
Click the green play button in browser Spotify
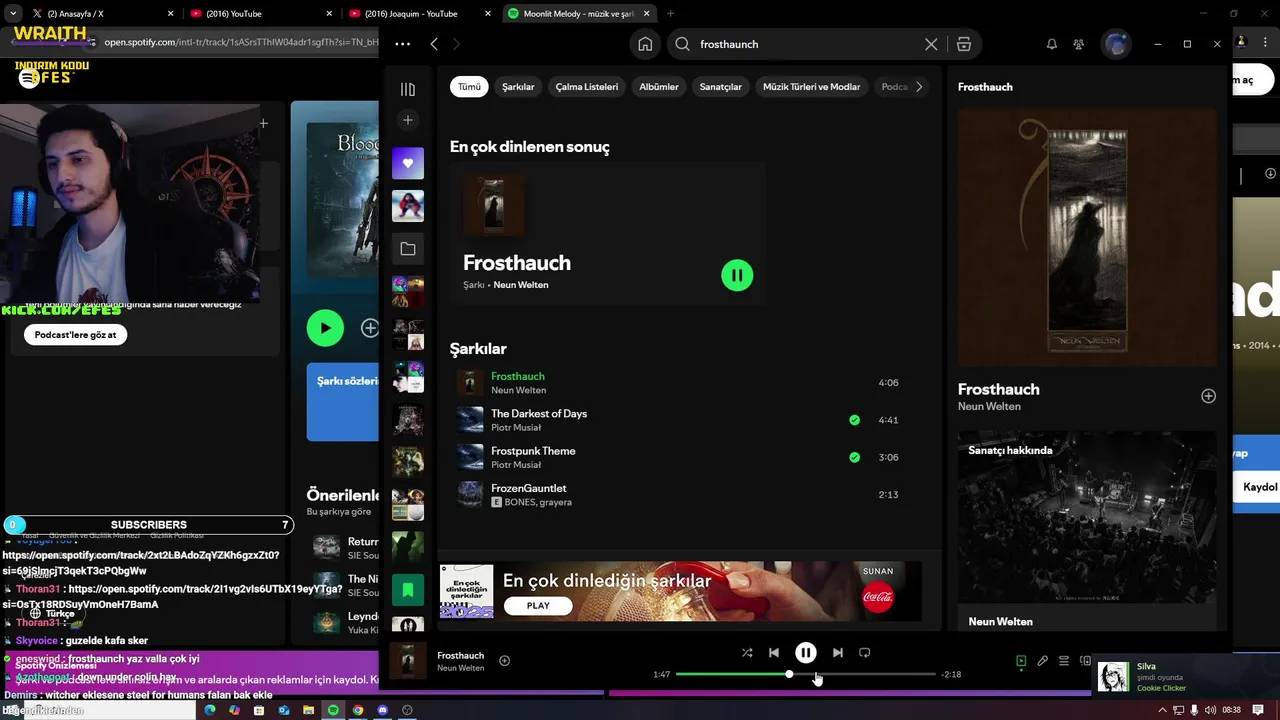point(325,328)
